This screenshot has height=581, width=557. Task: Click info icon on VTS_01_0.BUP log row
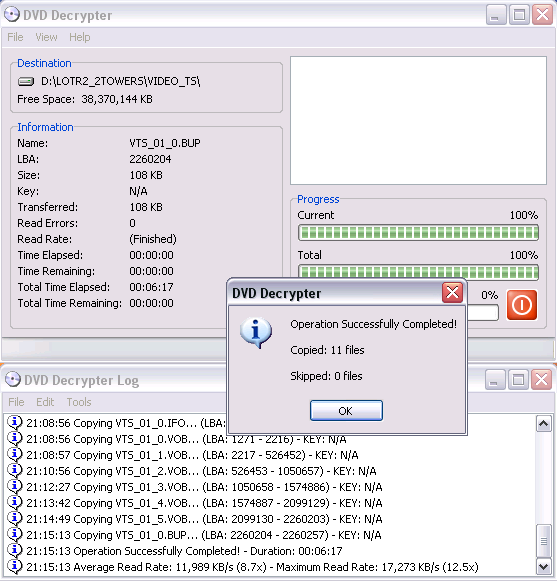[15, 535]
